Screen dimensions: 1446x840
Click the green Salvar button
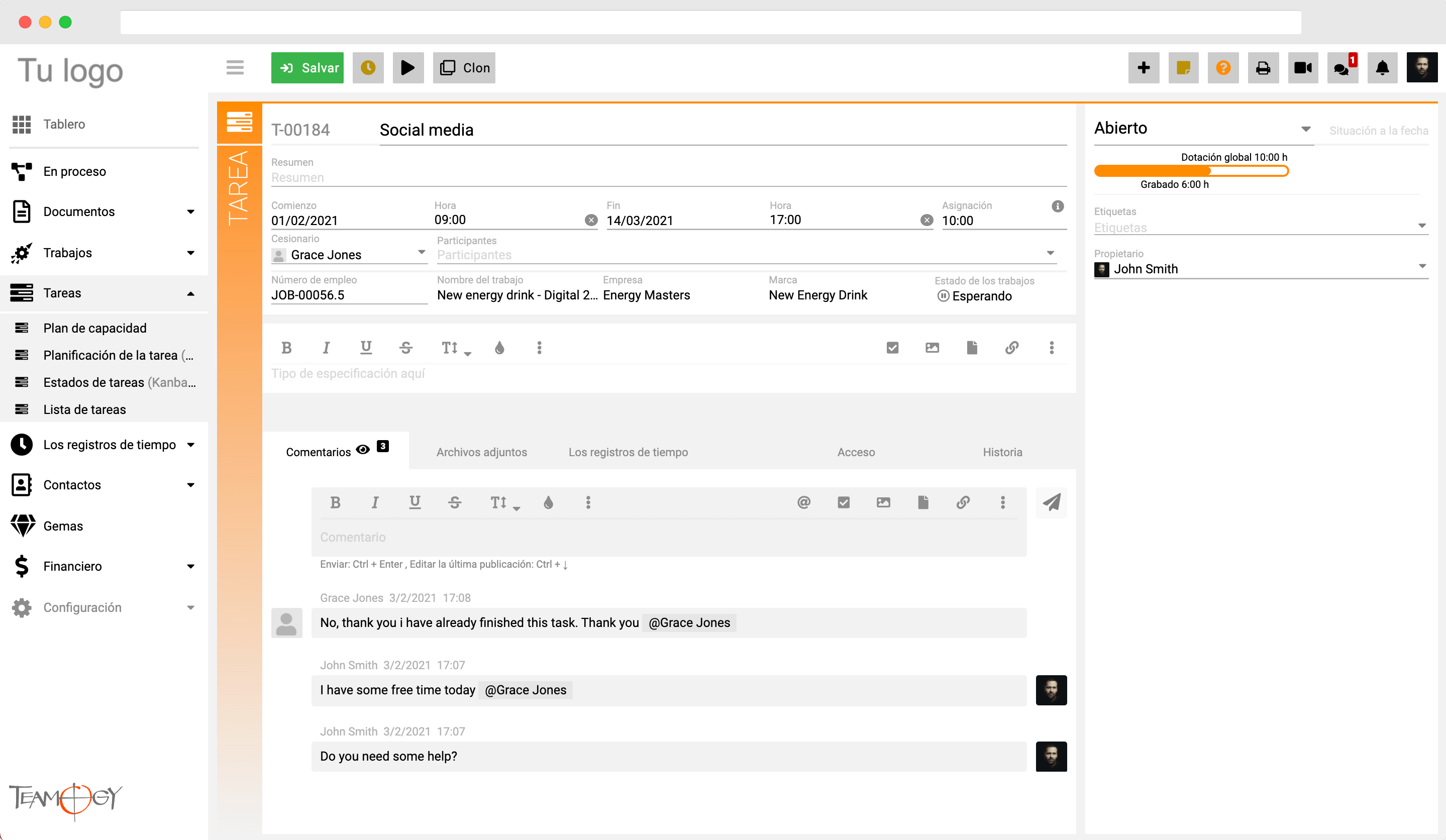coord(307,68)
